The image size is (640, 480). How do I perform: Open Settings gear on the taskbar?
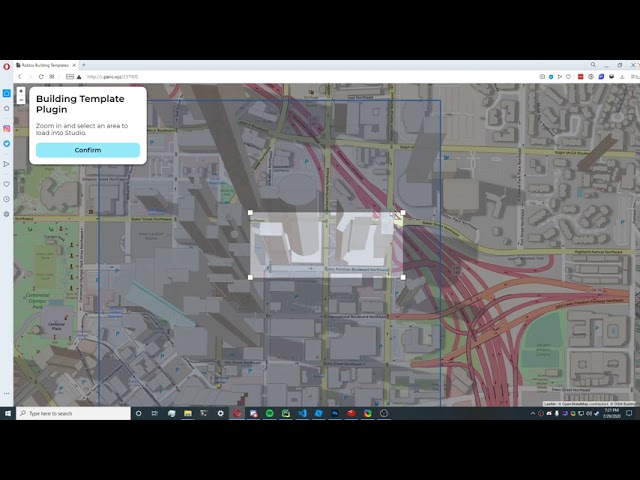[x=220, y=413]
